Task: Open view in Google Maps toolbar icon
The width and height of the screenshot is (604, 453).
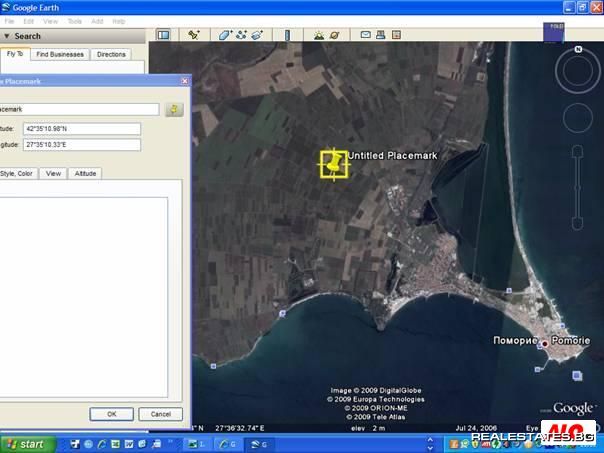Action: [396, 35]
